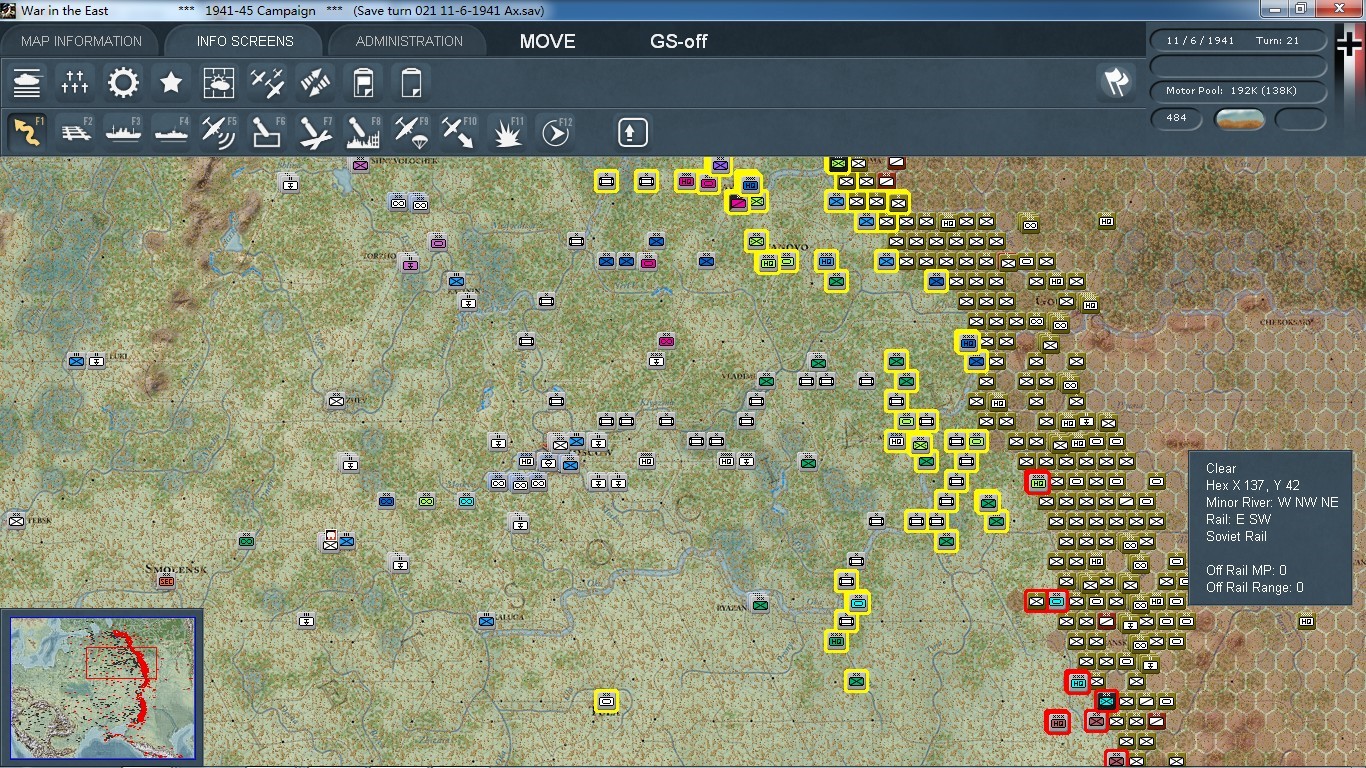
Task: Select the F1 move mode icon
Action: coord(27,131)
